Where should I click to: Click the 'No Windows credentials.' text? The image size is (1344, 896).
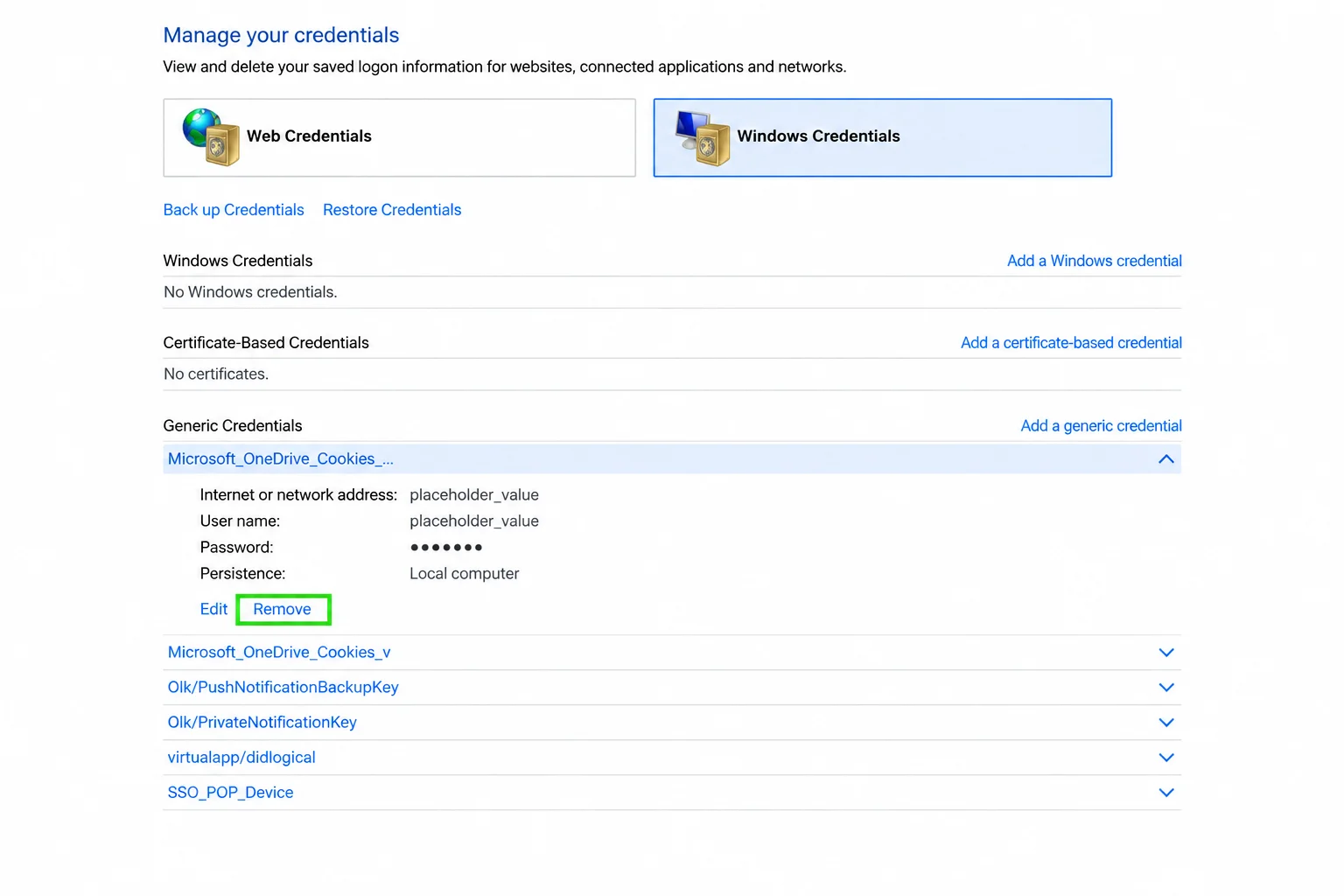pos(250,292)
